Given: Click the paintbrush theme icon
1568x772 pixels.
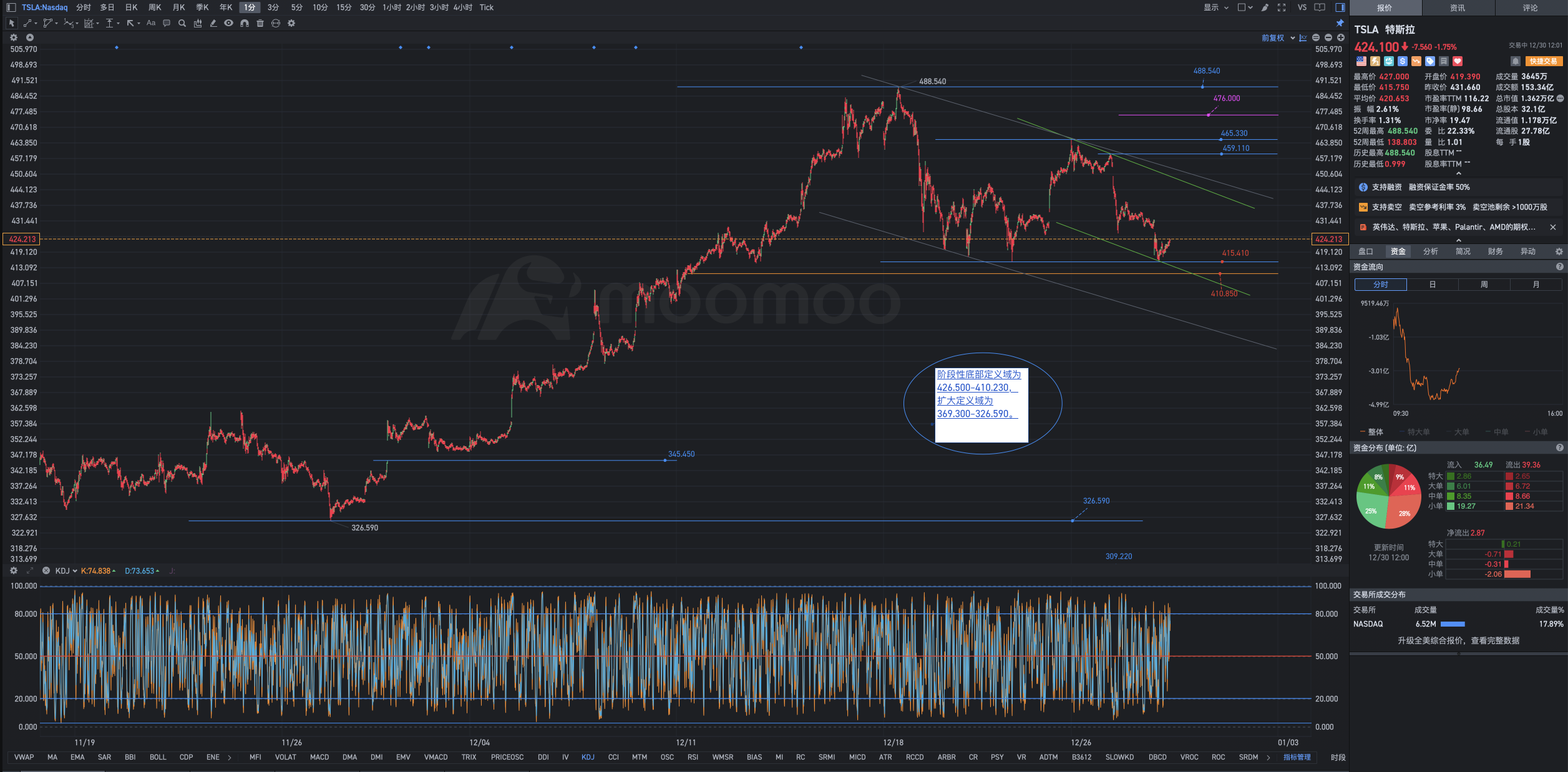Looking at the screenshot, I should tap(1265, 7).
